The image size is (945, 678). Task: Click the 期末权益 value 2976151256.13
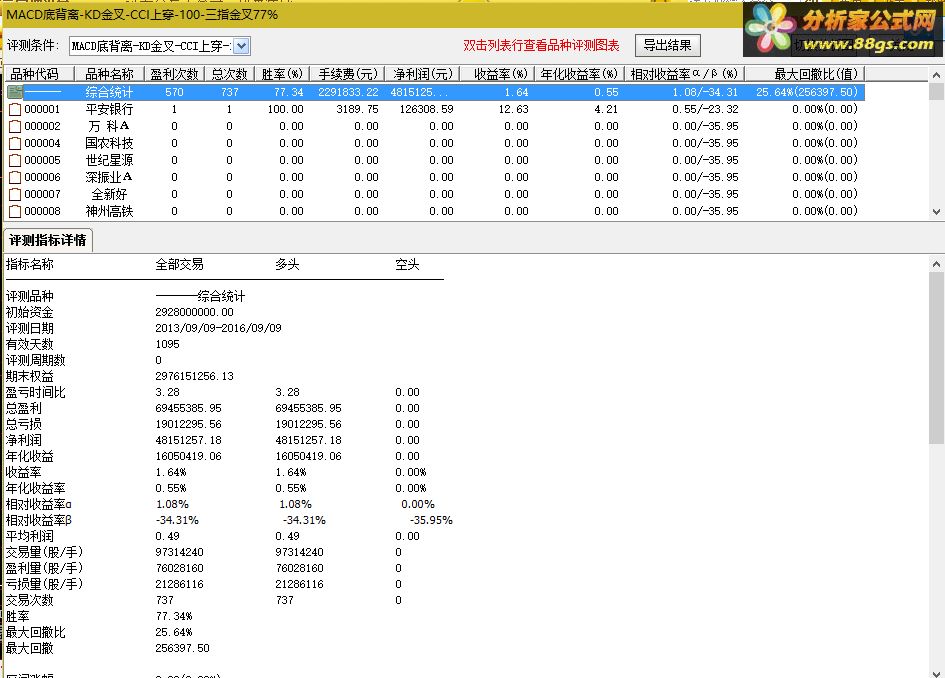(x=194, y=376)
